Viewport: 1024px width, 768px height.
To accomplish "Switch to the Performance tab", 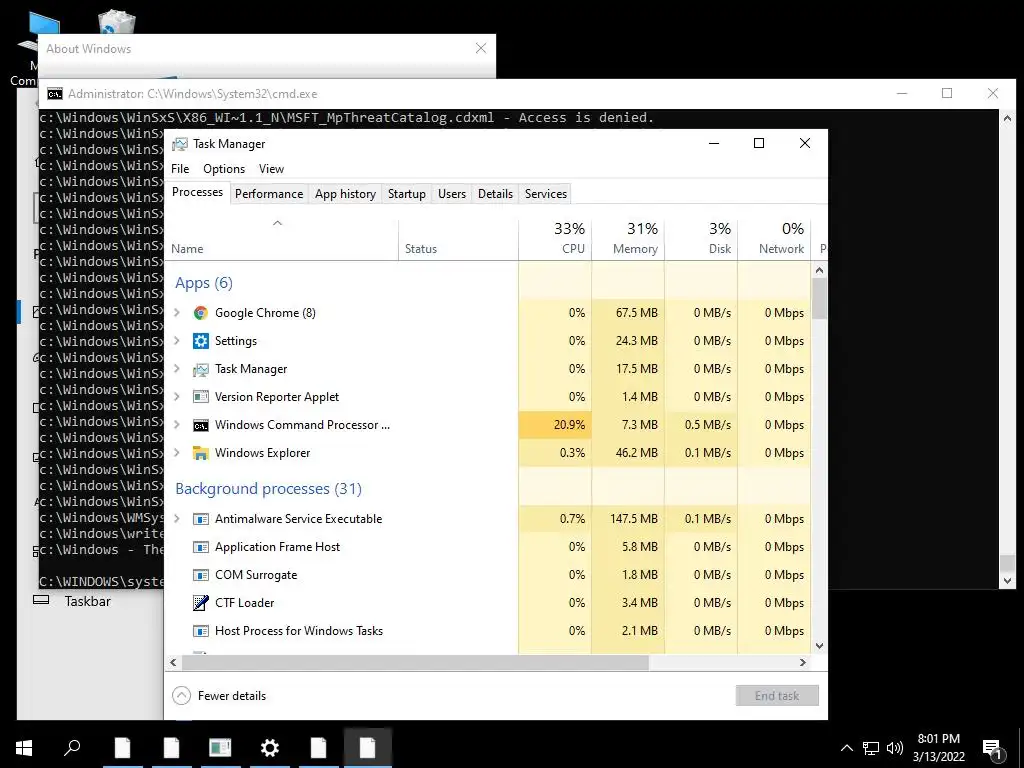I will pos(269,194).
